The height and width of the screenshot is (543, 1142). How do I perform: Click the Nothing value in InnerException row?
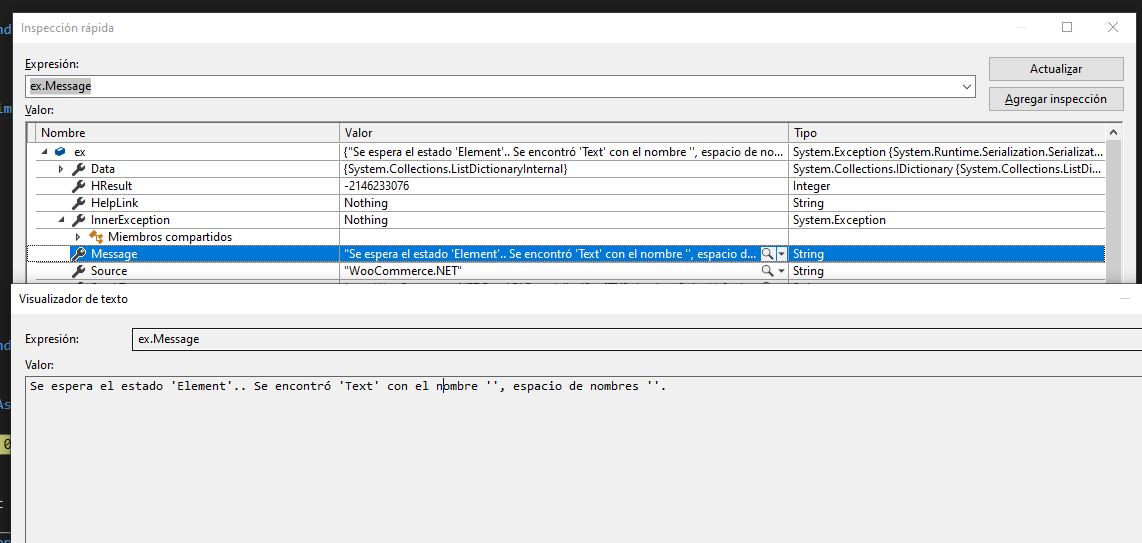click(x=564, y=220)
